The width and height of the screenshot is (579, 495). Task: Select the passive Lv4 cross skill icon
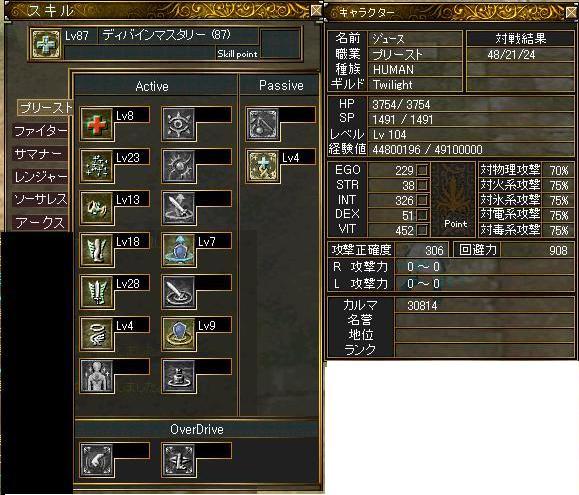[x=262, y=166]
